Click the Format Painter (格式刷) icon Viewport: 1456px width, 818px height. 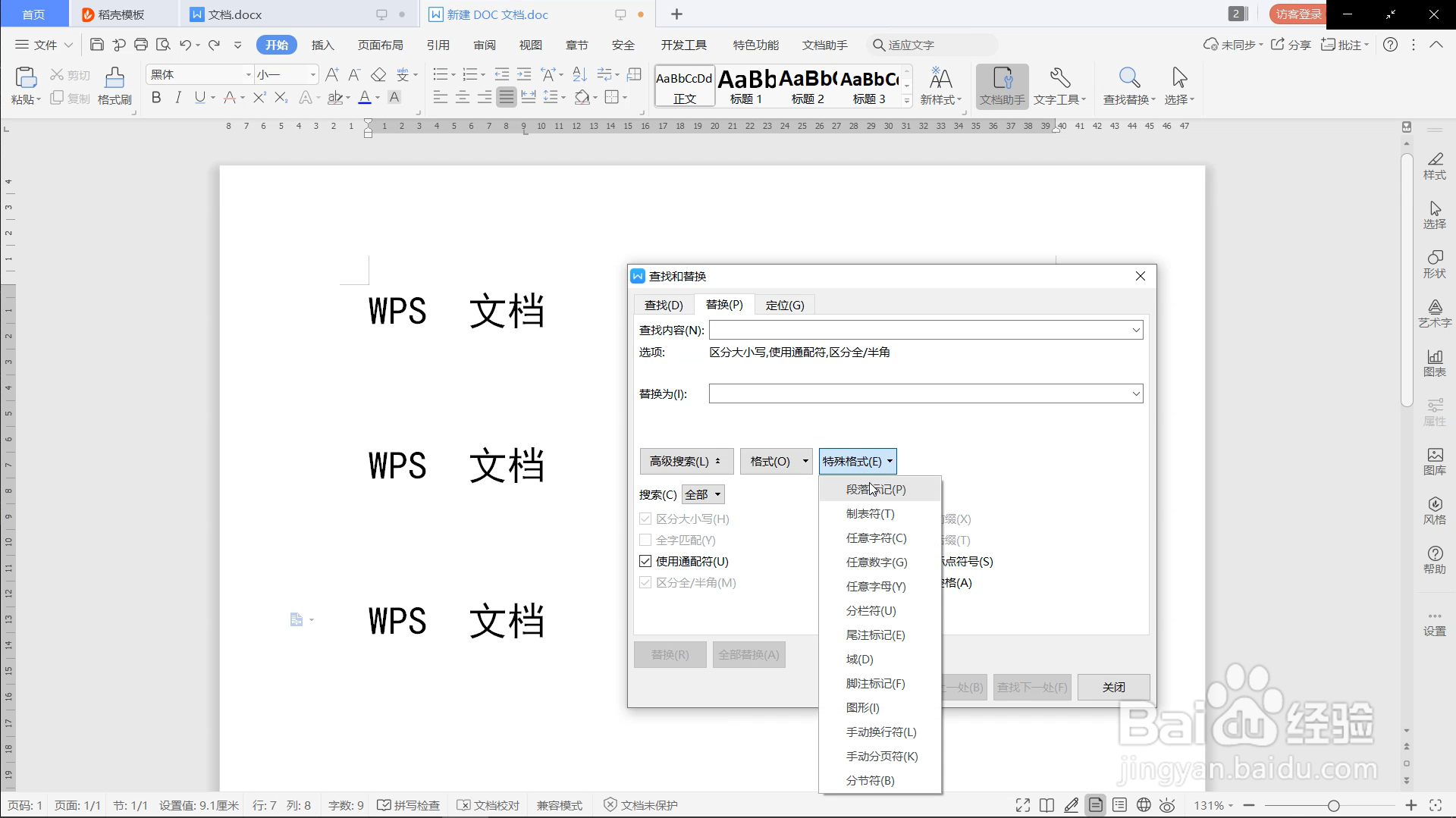(114, 83)
